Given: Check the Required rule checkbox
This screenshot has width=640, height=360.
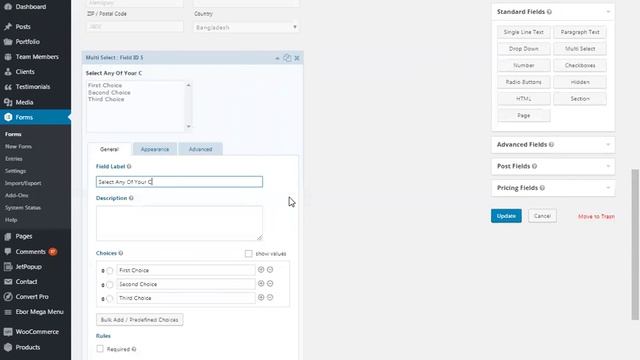Looking at the screenshot, I should coord(100,349).
